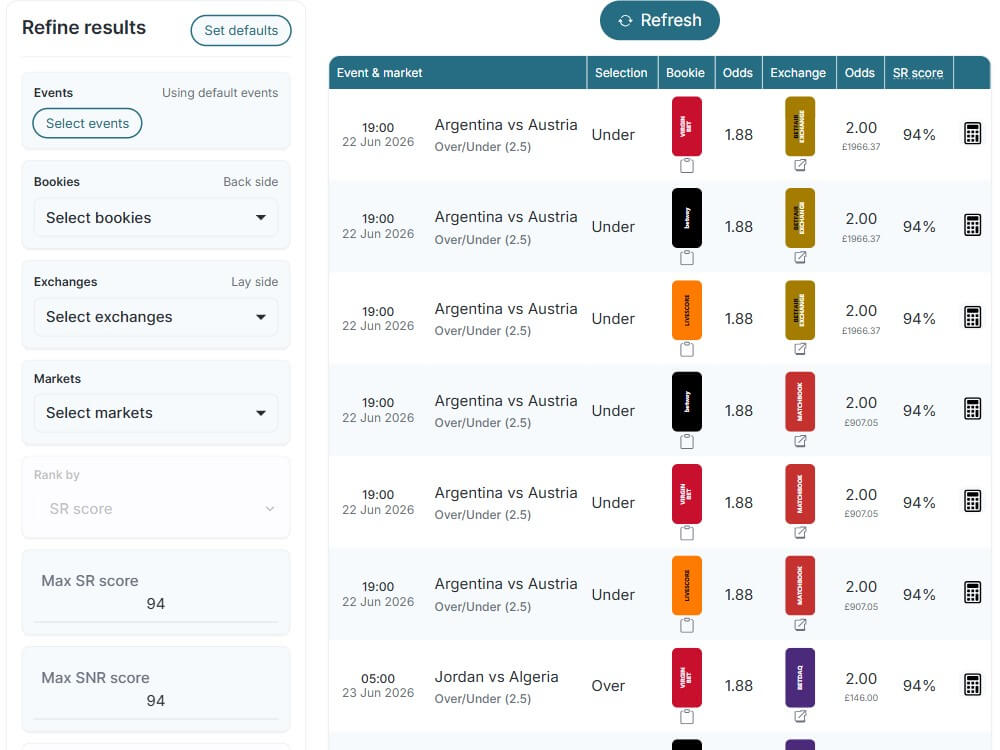Edit the Max SR score value field

(x=156, y=604)
